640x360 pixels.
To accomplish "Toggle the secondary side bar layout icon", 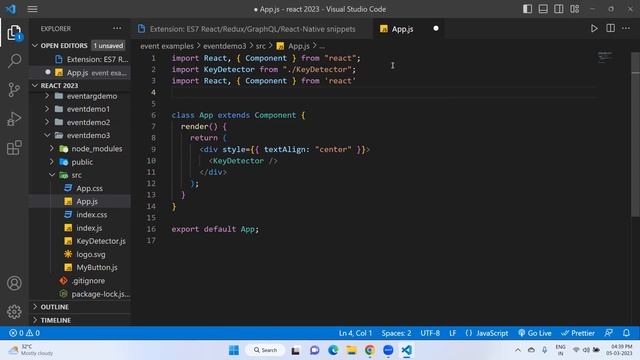I will pyautogui.click(x=559, y=9).
